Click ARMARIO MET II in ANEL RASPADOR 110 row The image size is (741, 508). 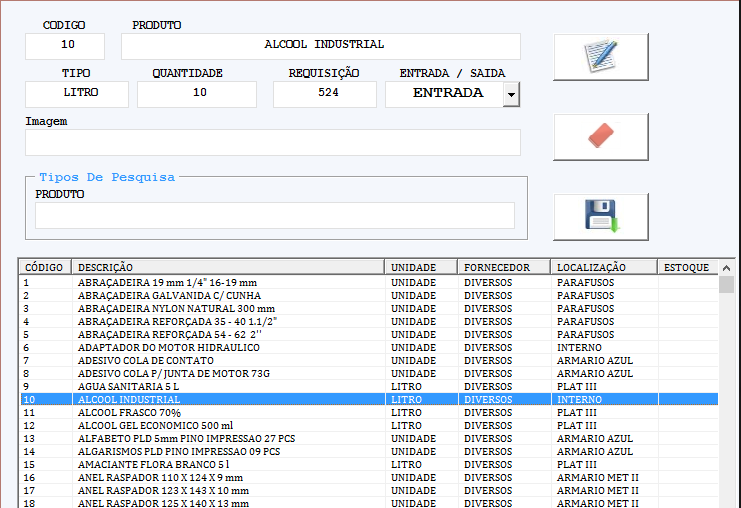597,478
